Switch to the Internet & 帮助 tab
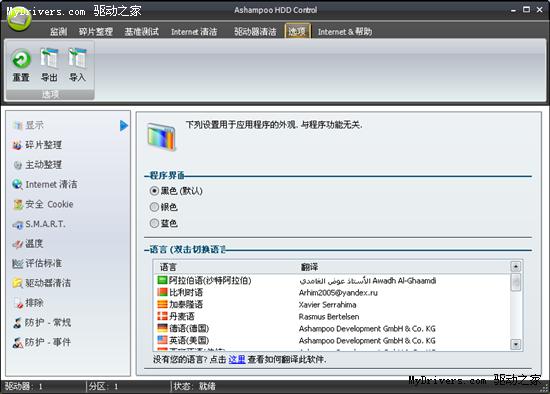The width and height of the screenshot is (550, 394). tap(345, 32)
